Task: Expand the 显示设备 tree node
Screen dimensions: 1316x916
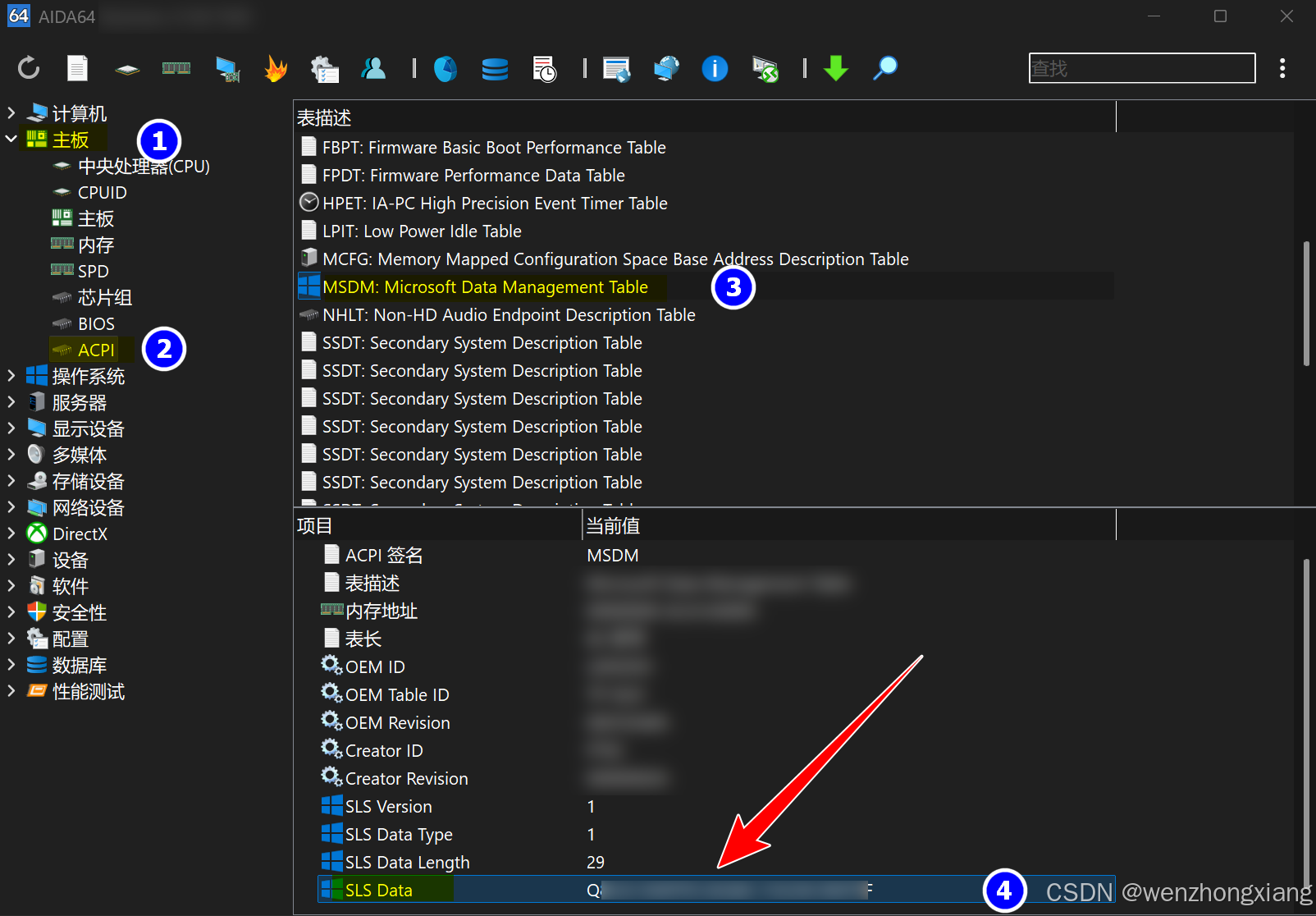Action: [x=11, y=428]
